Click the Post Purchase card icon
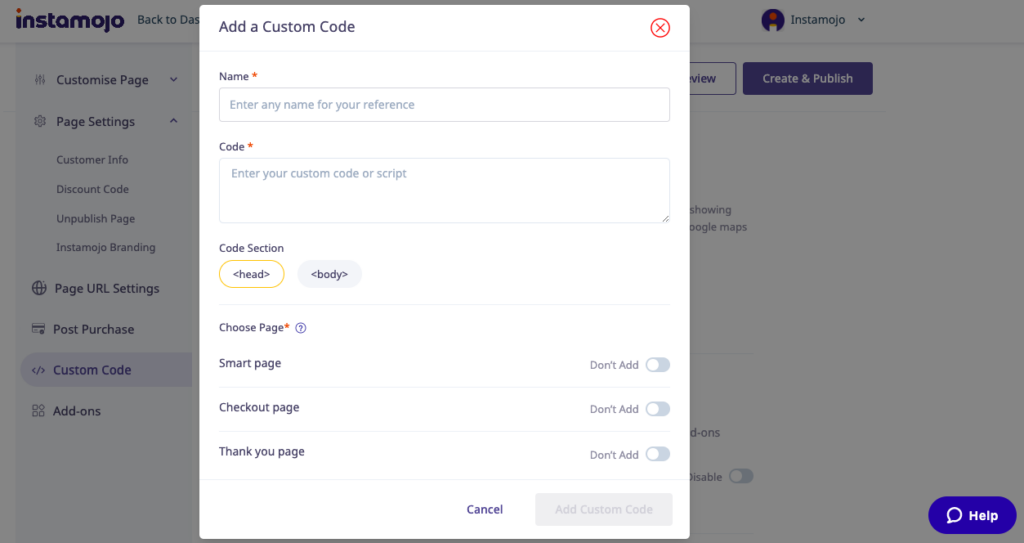Image resolution: width=1024 pixels, height=543 pixels. [x=38, y=329]
